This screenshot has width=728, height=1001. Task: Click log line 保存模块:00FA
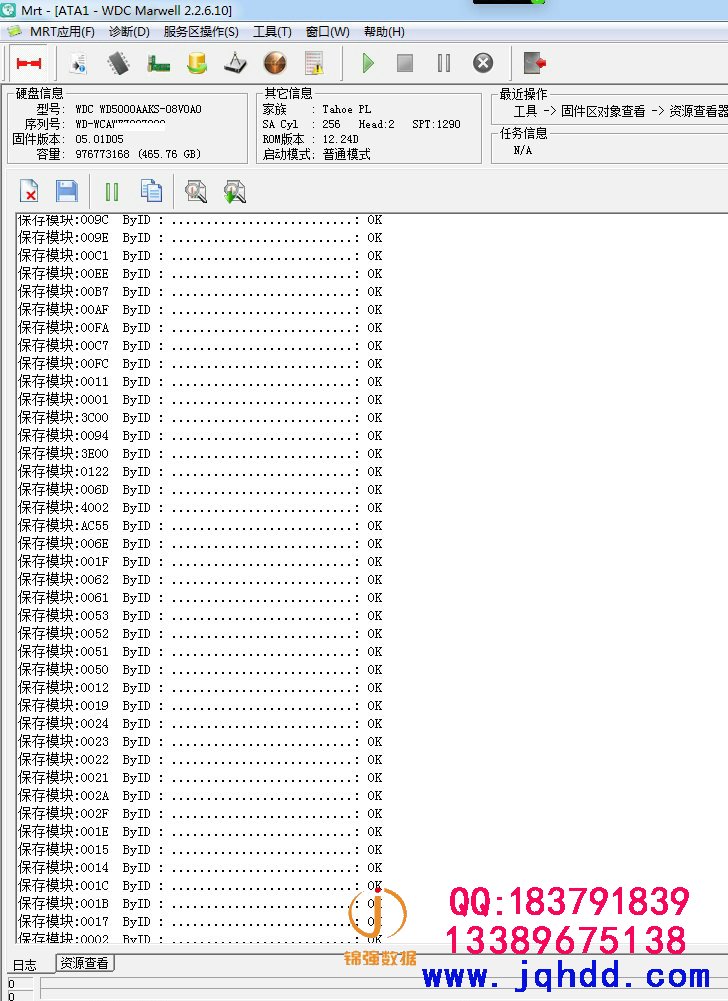tap(200, 327)
